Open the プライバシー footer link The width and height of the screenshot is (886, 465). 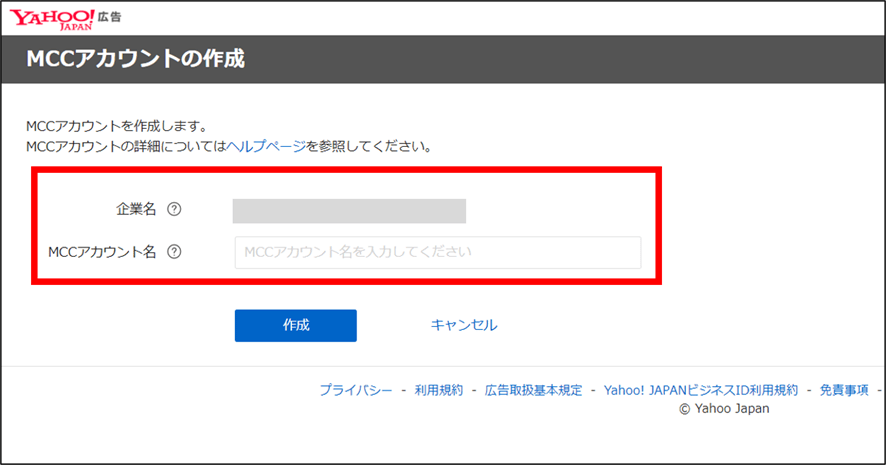(x=356, y=390)
